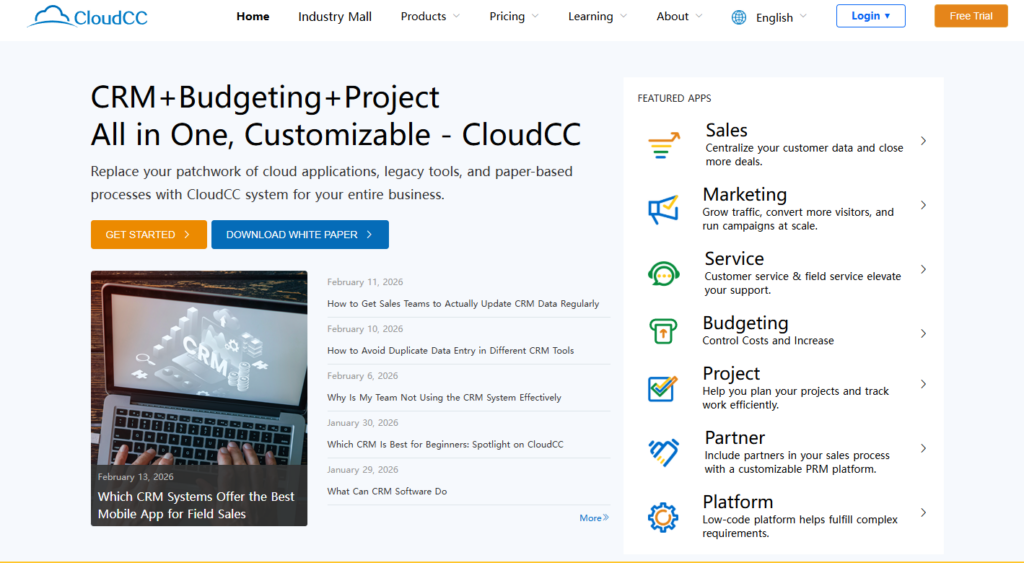Click the Service headset icon

click(x=664, y=273)
